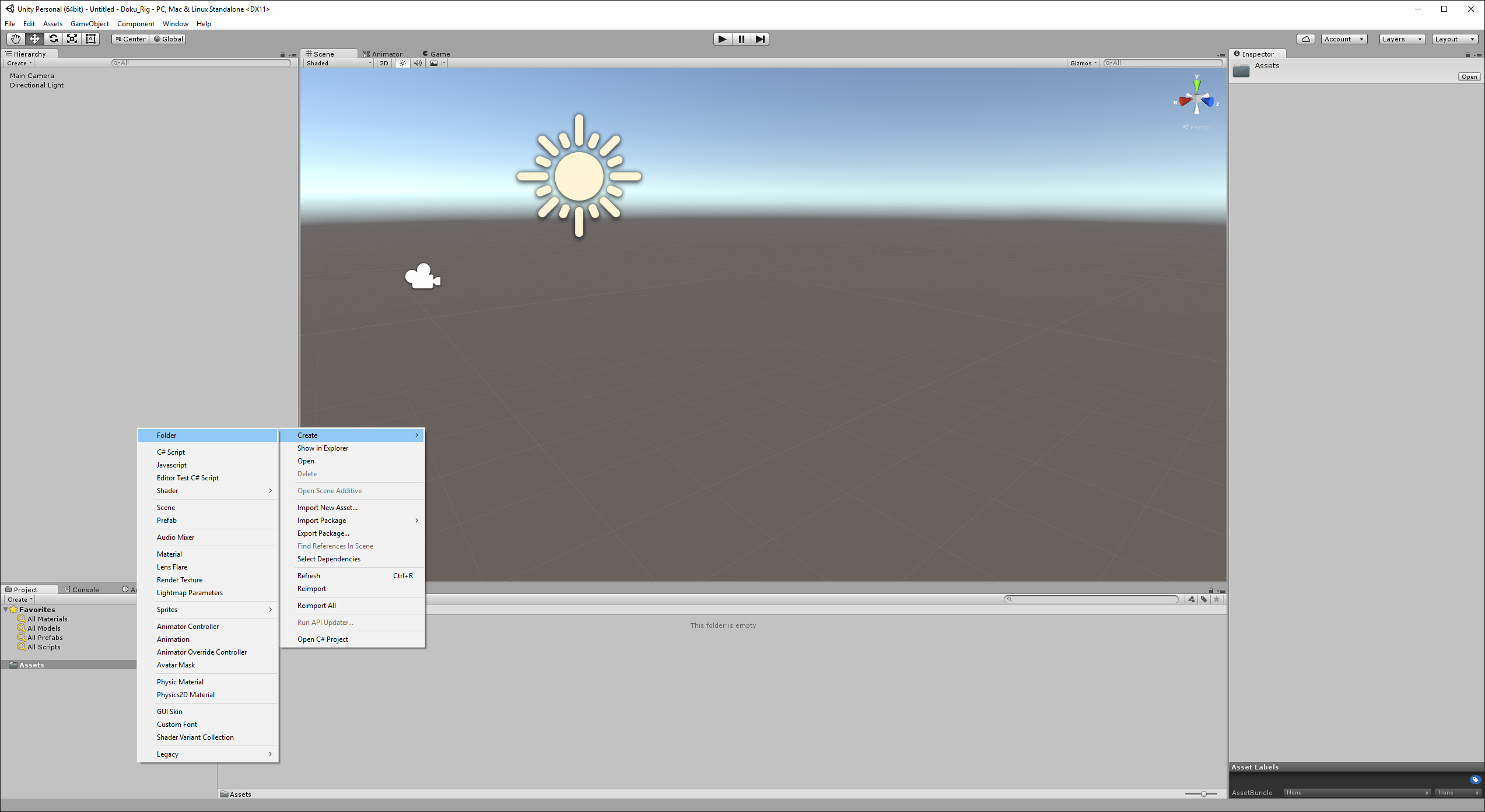Toggle scene audio speaker button

tap(418, 63)
